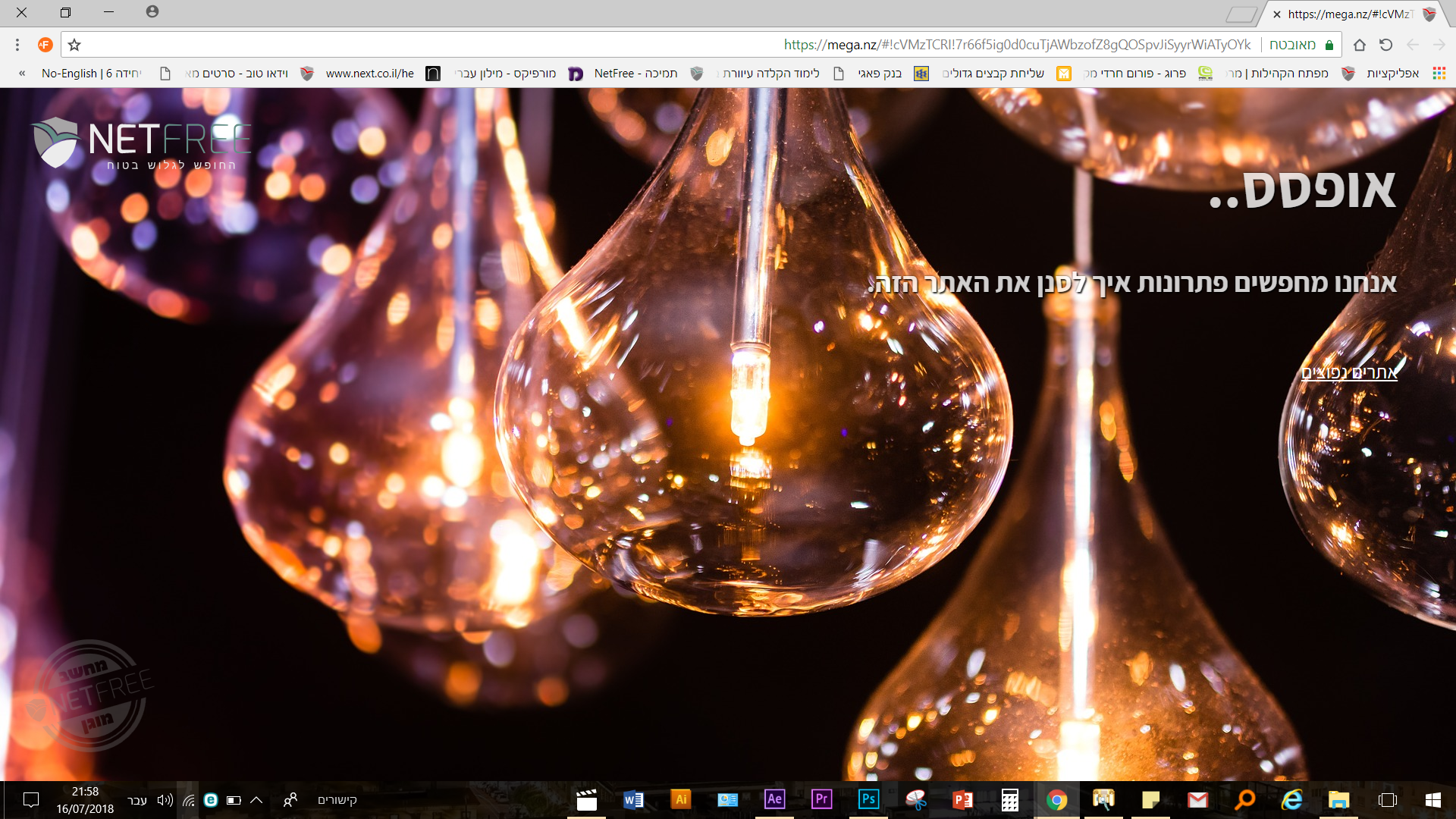Open Task View on the taskbar
This screenshot has width=1456, height=819.
pos(1388,800)
